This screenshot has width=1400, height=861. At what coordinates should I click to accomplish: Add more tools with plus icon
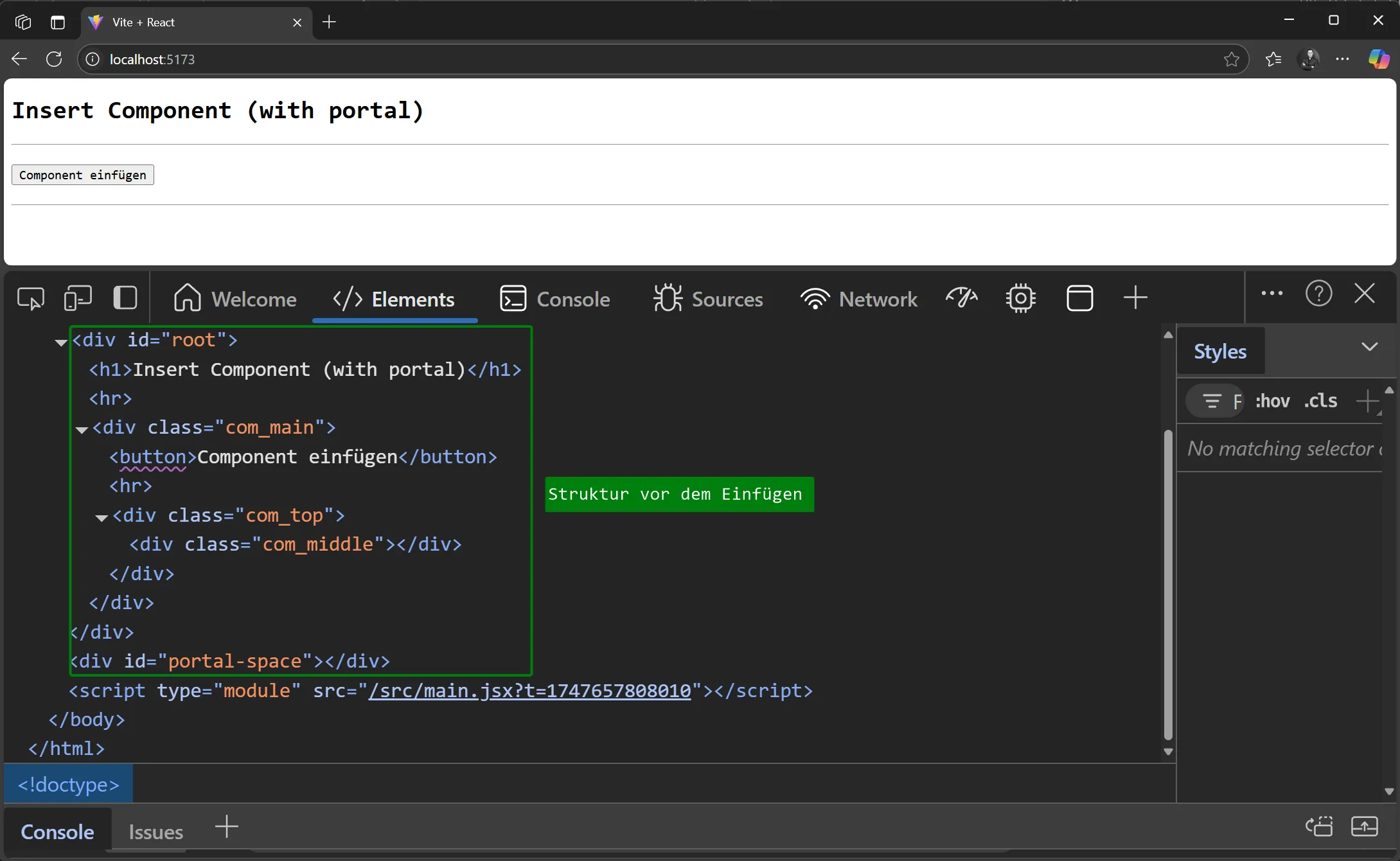coord(1135,297)
